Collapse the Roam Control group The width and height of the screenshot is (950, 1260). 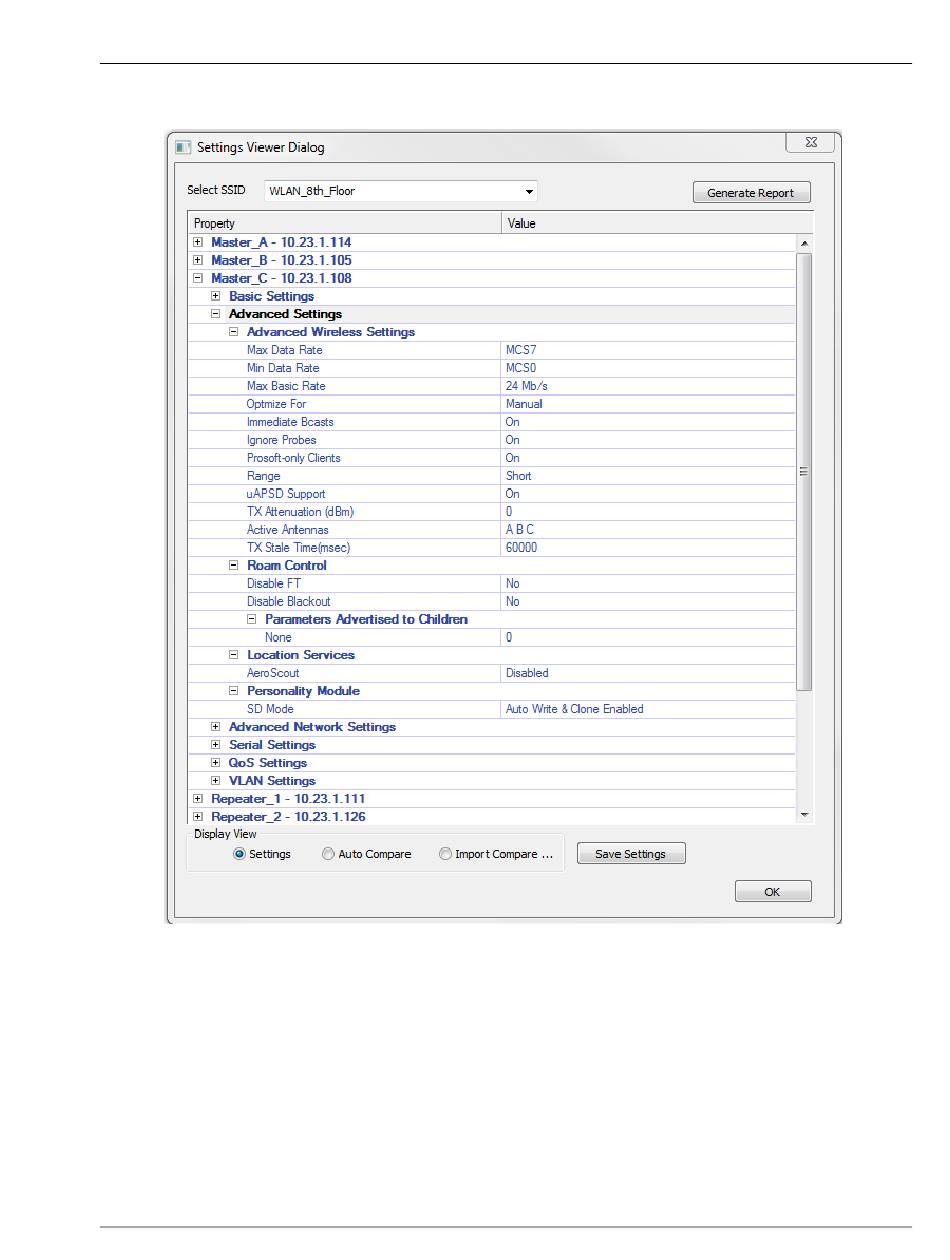tap(234, 565)
